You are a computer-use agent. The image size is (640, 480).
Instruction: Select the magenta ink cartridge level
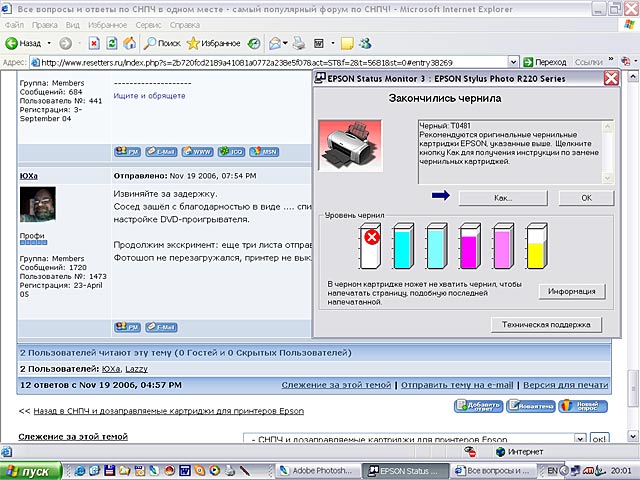470,246
